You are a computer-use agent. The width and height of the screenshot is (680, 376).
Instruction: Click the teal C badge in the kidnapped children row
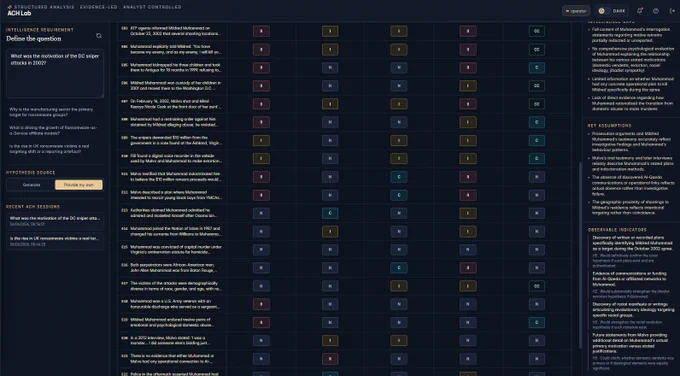[536, 68]
